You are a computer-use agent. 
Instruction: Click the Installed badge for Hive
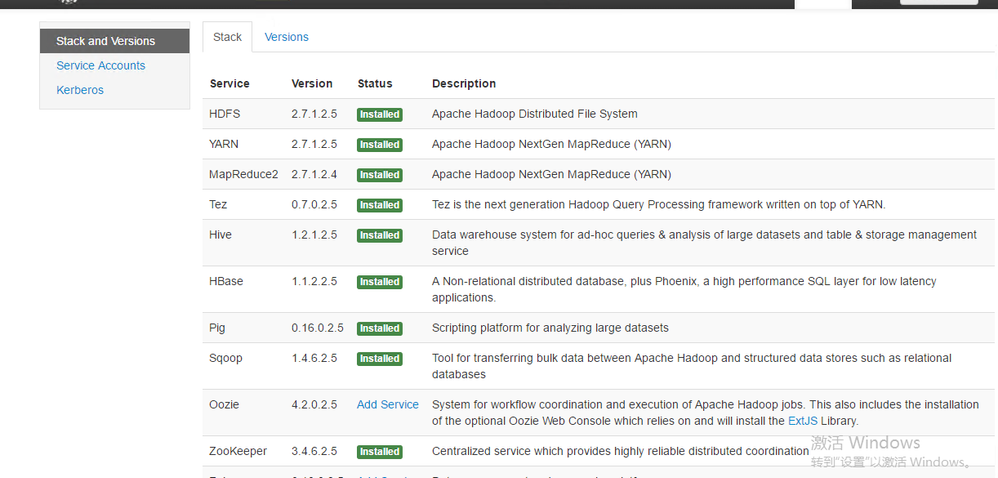tap(380, 236)
